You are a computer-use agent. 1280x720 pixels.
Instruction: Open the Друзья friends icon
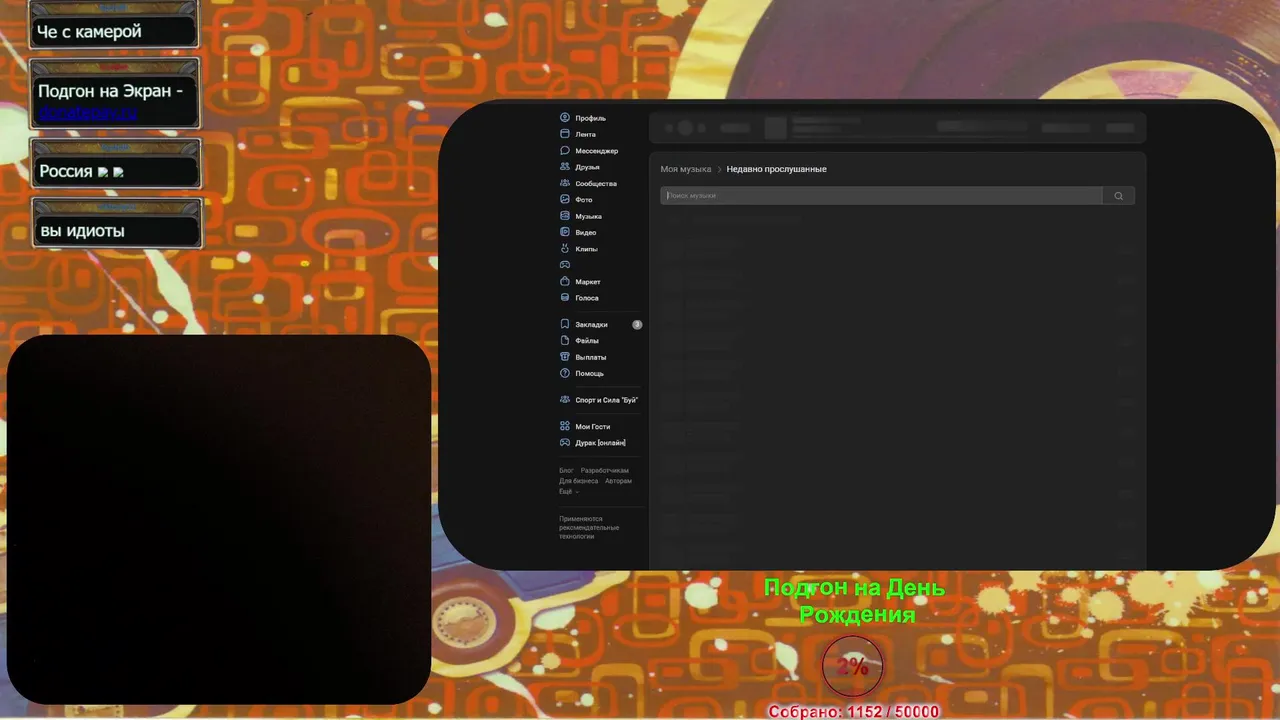[x=565, y=167]
